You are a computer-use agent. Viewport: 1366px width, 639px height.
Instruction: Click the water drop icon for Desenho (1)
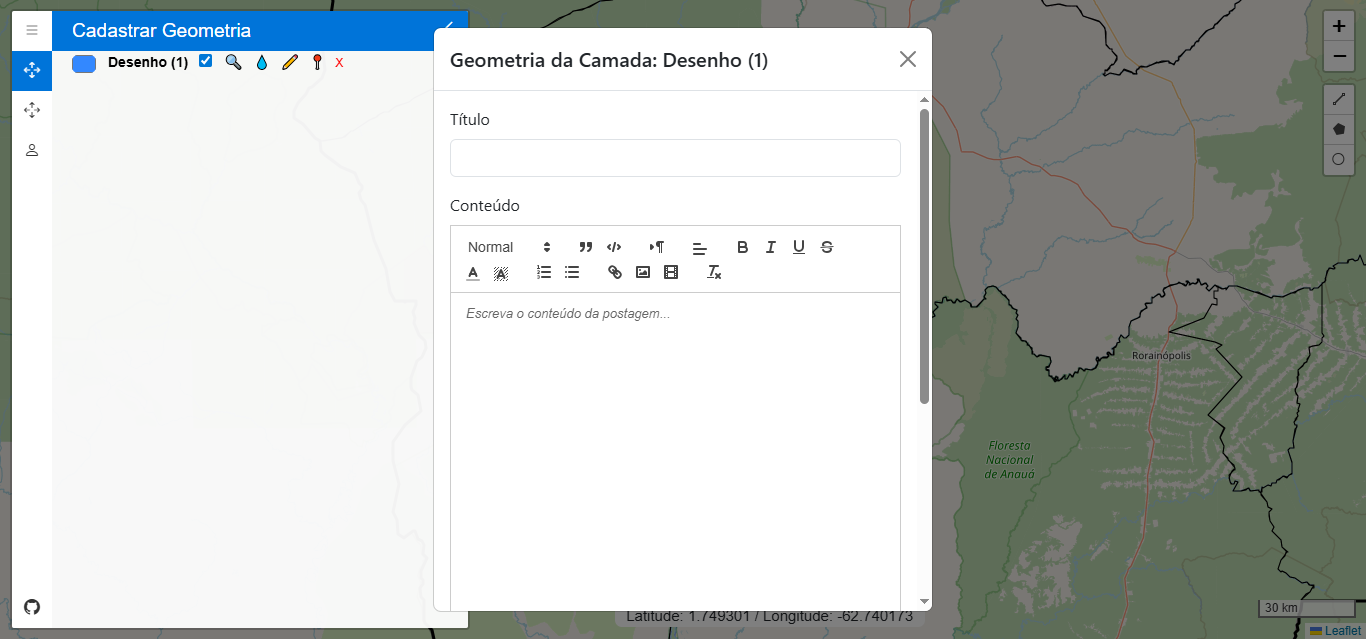(x=262, y=62)
